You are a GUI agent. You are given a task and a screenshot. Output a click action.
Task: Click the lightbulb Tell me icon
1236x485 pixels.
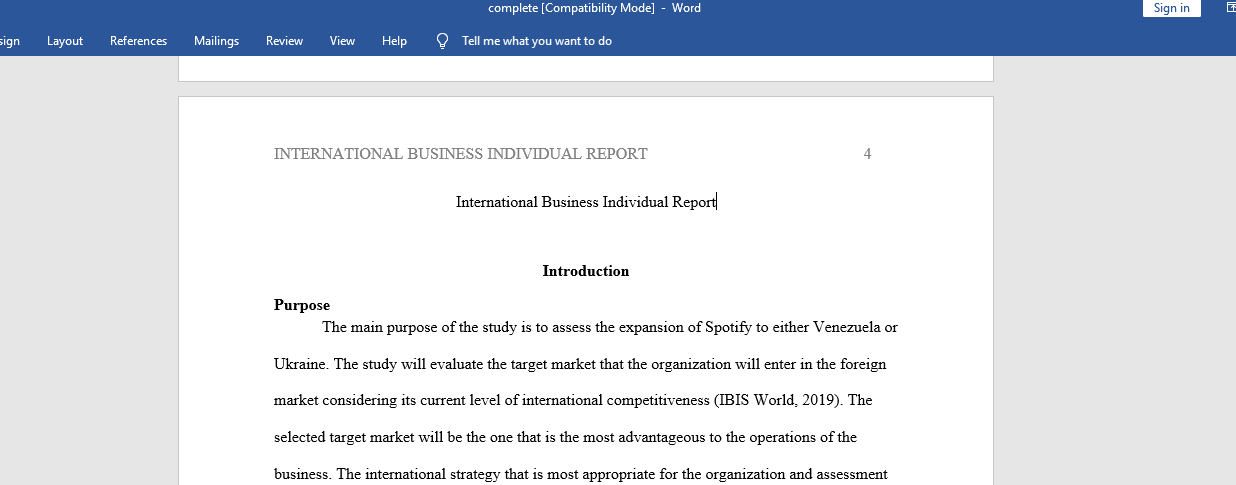click(x=442, y=41)
